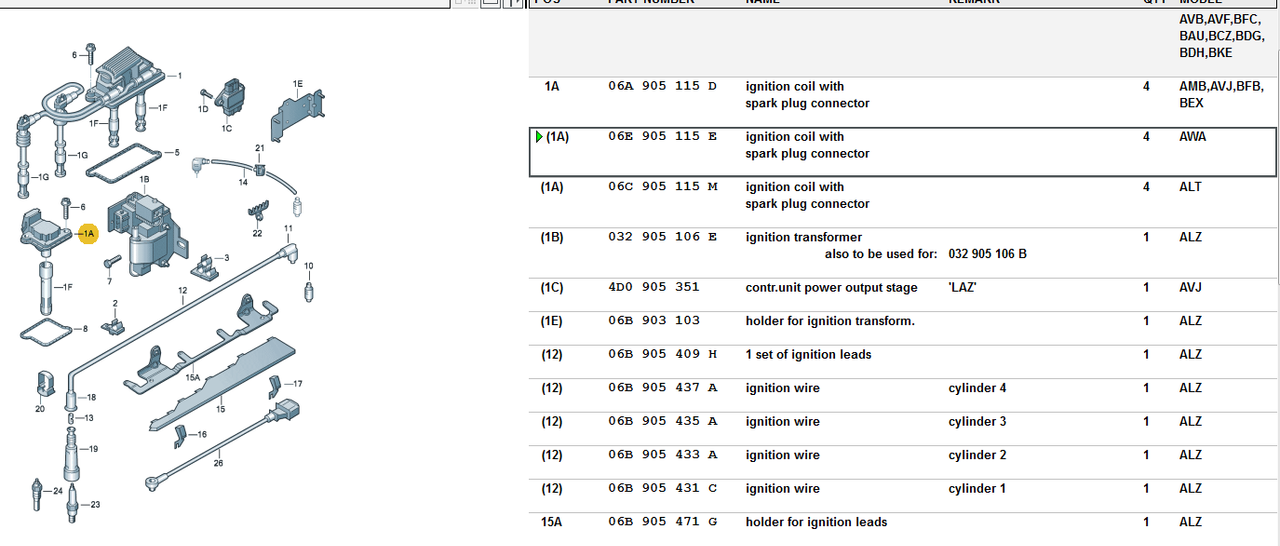This screenshot has height=546, width=1280.
Task: Select part number 06B 905 409 H
Action: 662,355
